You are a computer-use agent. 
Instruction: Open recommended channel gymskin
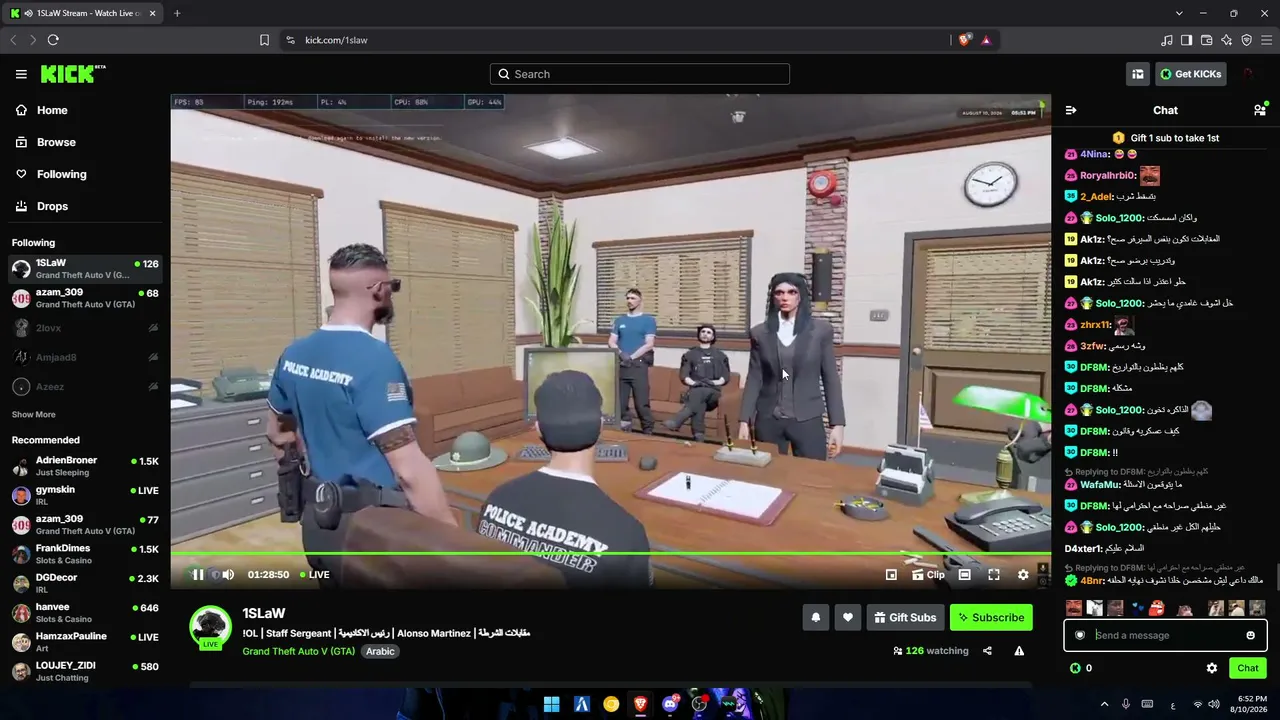coord(85,495)
